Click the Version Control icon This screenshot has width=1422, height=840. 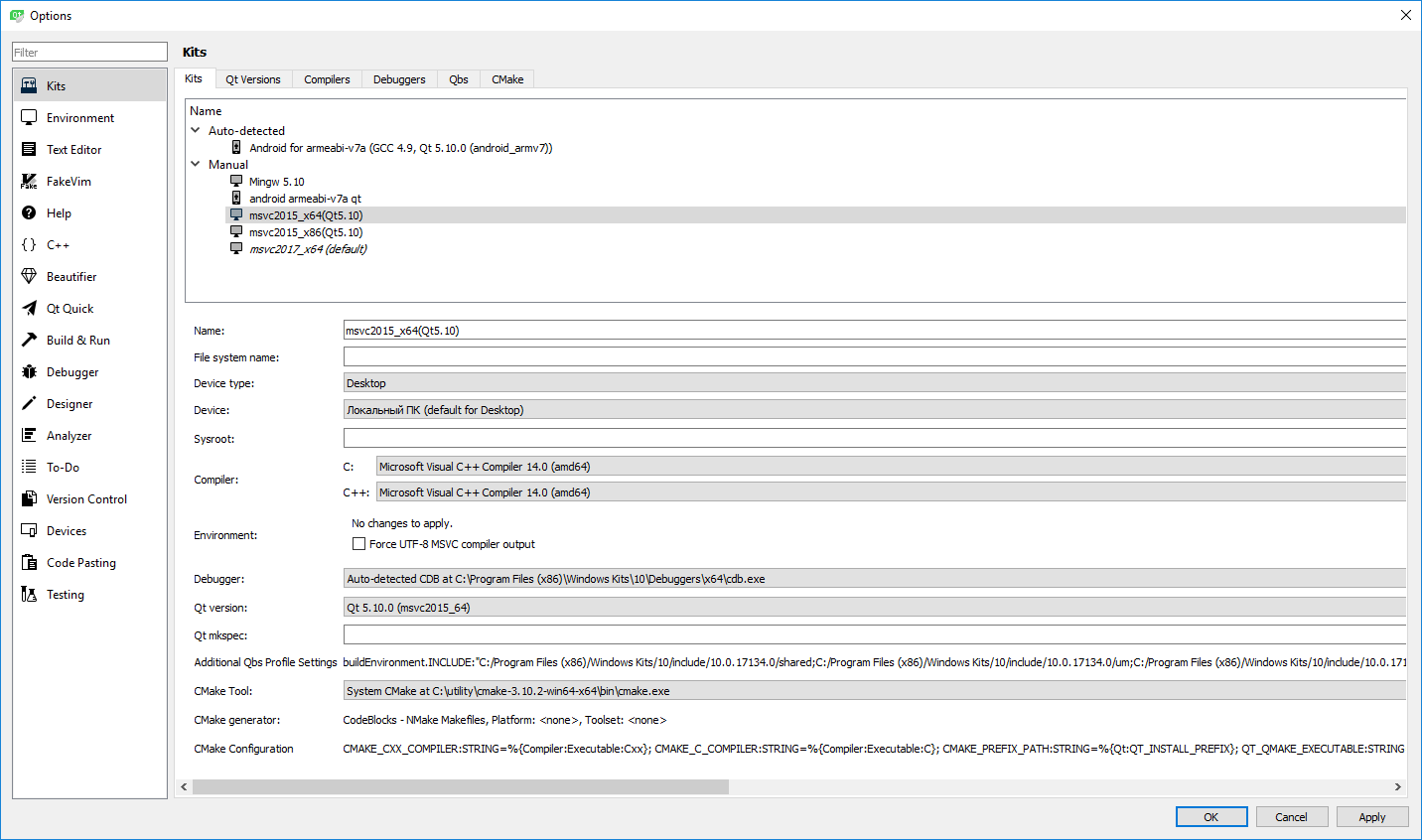point(29,499)
